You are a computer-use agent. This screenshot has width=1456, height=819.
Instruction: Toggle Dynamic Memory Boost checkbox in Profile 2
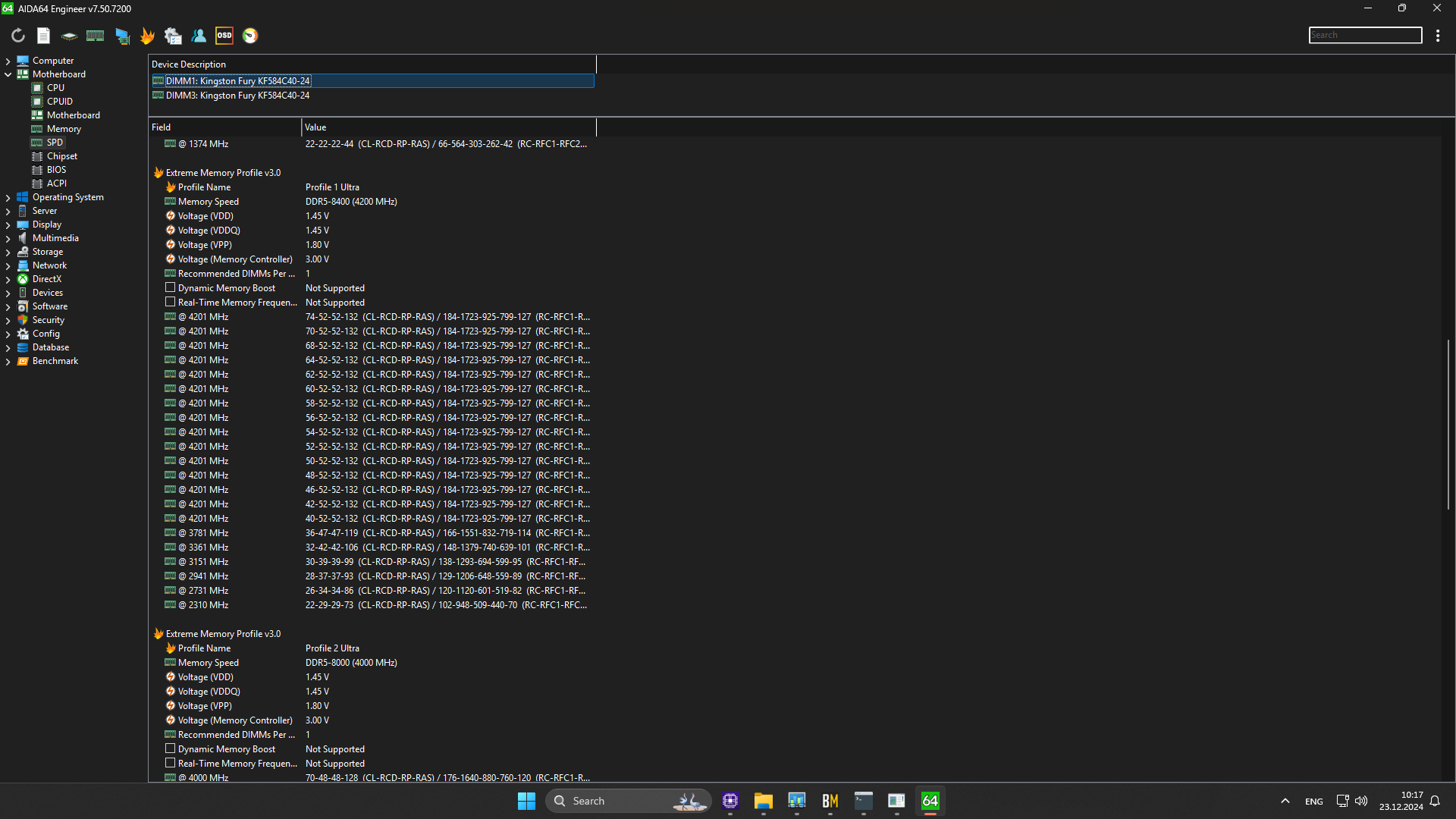(171, 748)
